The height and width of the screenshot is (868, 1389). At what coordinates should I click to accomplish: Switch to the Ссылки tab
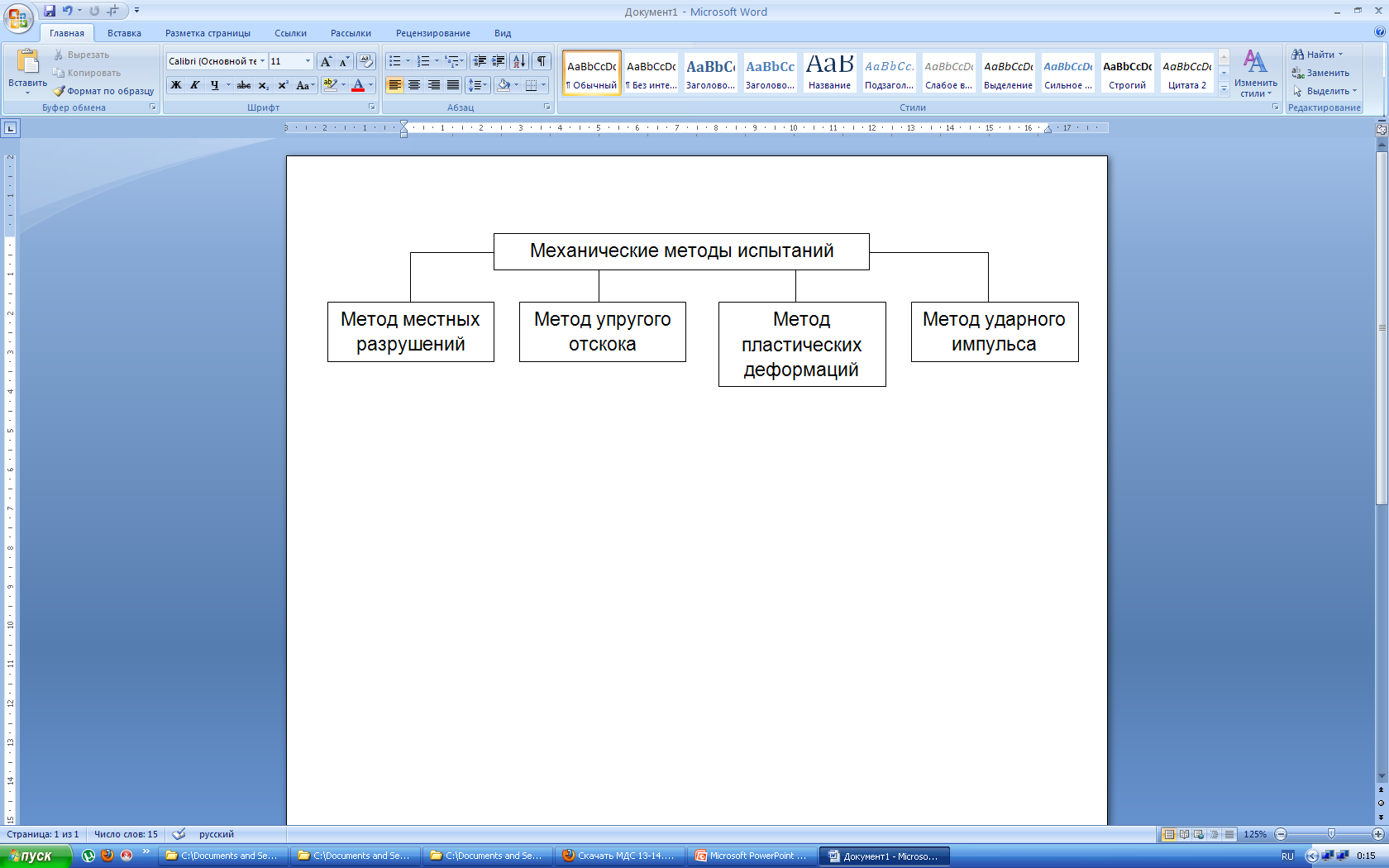290,33
